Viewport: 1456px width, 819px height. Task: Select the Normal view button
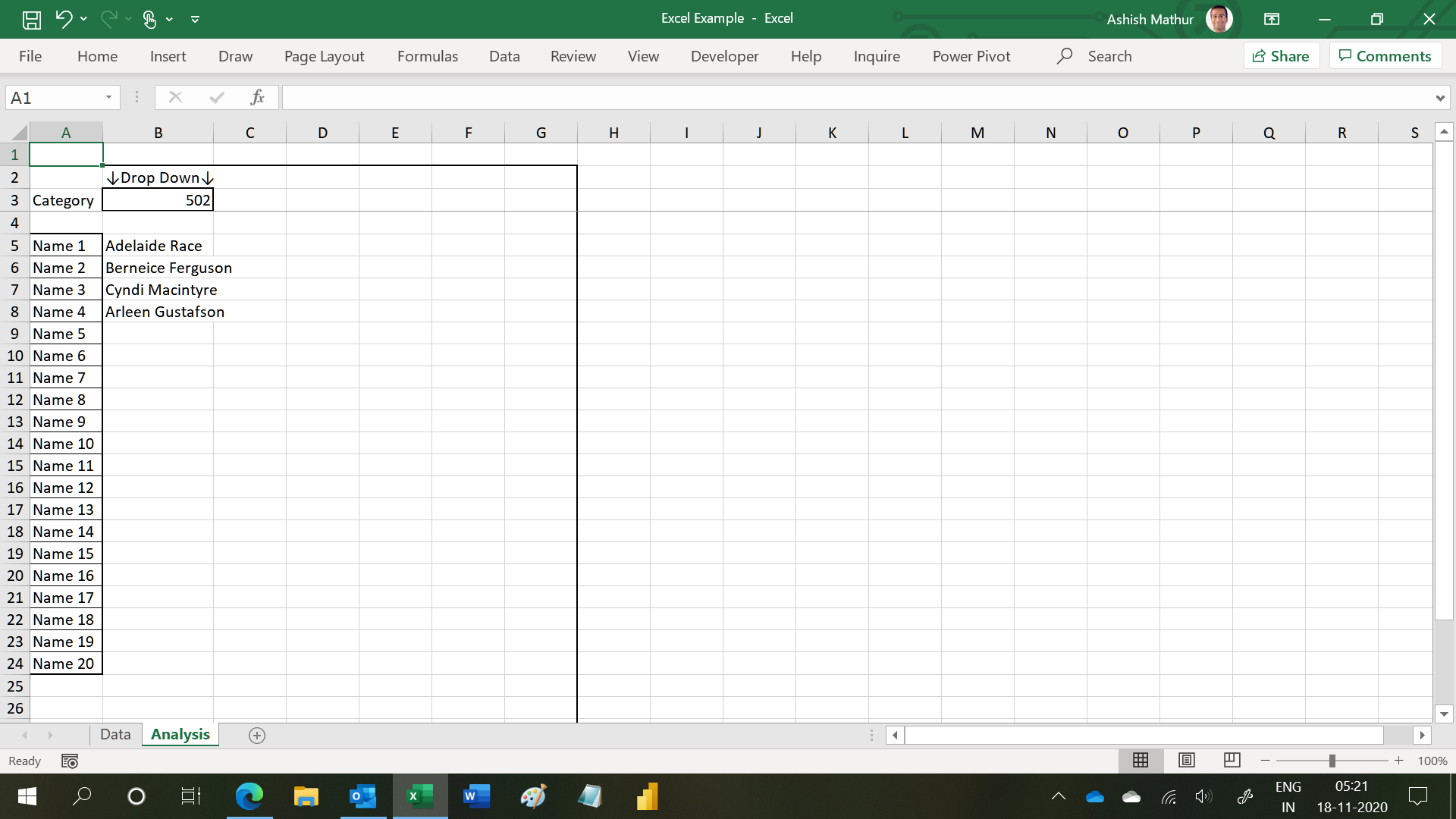tap(1140, 760)
